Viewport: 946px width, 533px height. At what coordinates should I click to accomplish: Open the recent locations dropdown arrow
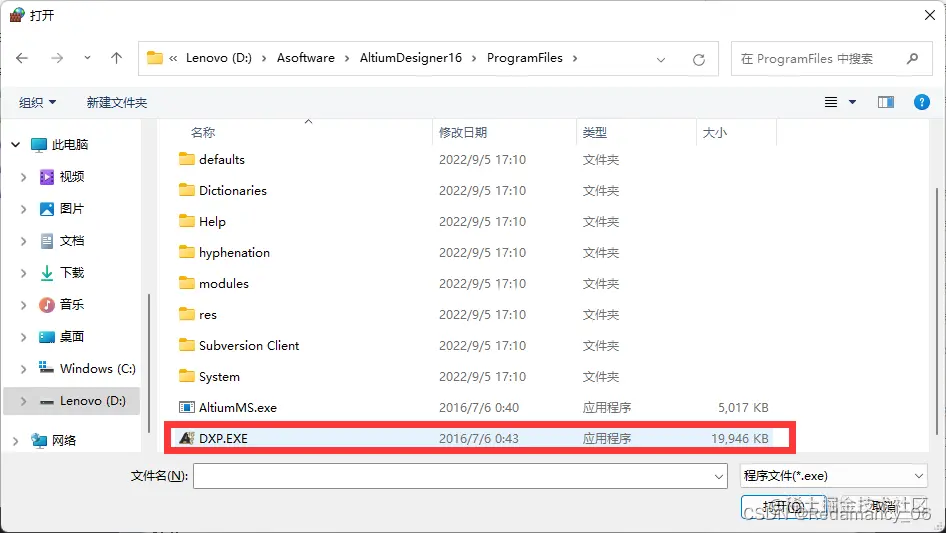click(x=87, y=58)
